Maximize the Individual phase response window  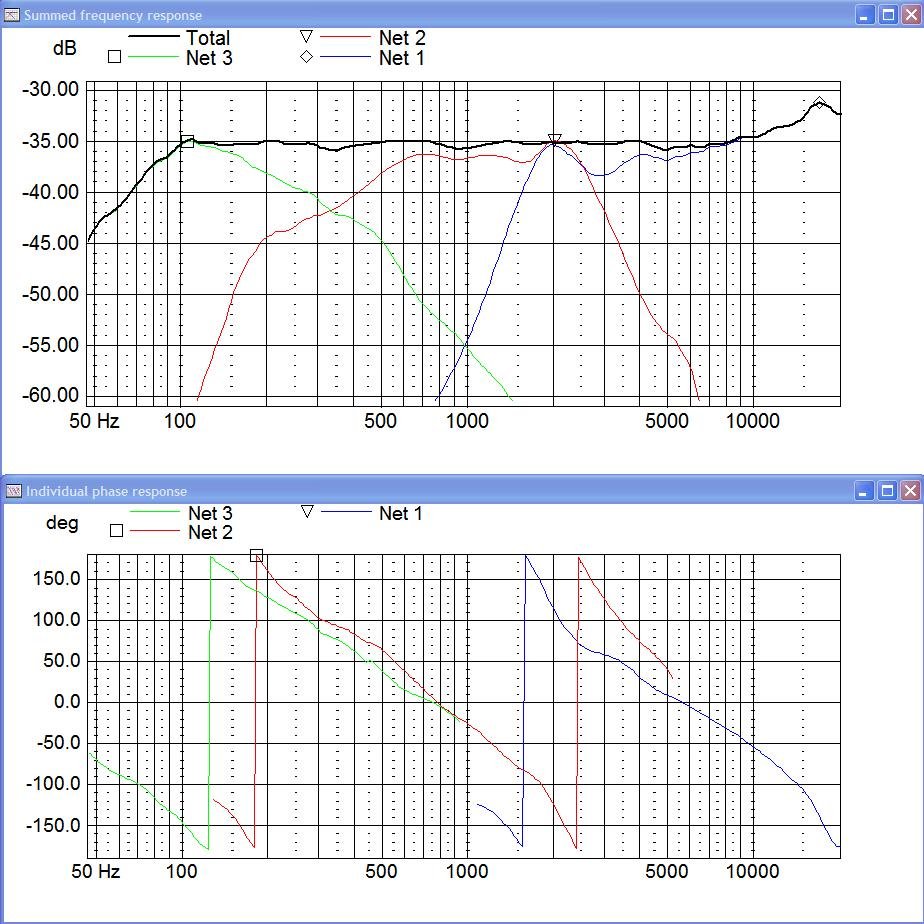[887, 490]
